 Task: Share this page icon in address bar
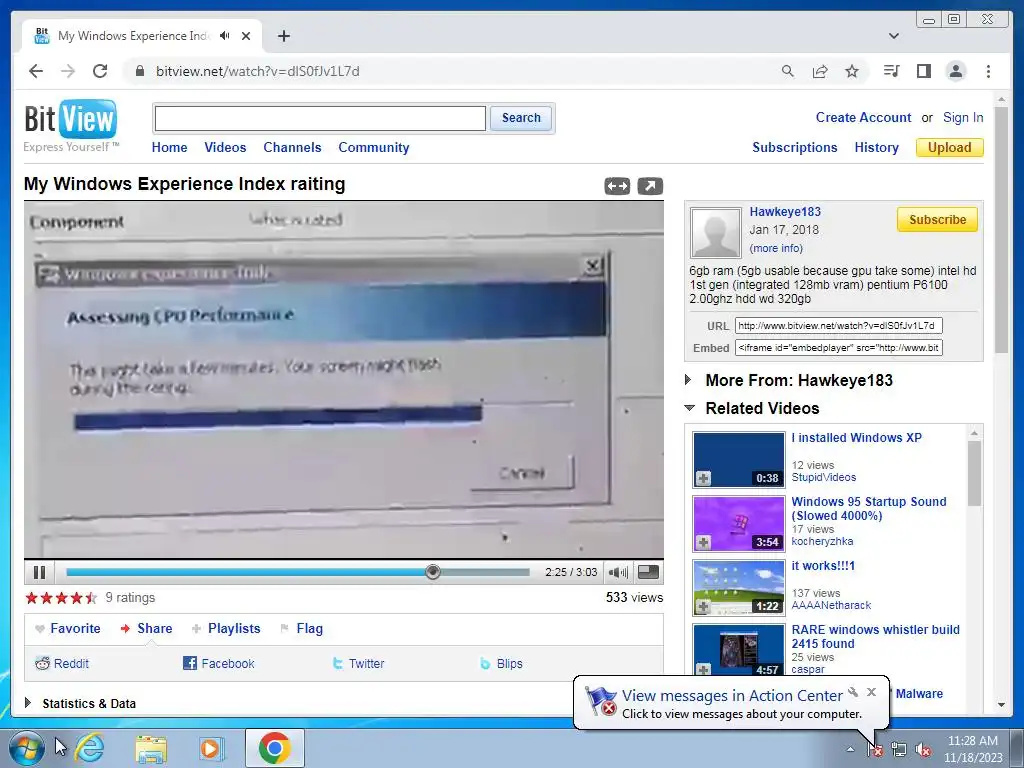point(820,71)
